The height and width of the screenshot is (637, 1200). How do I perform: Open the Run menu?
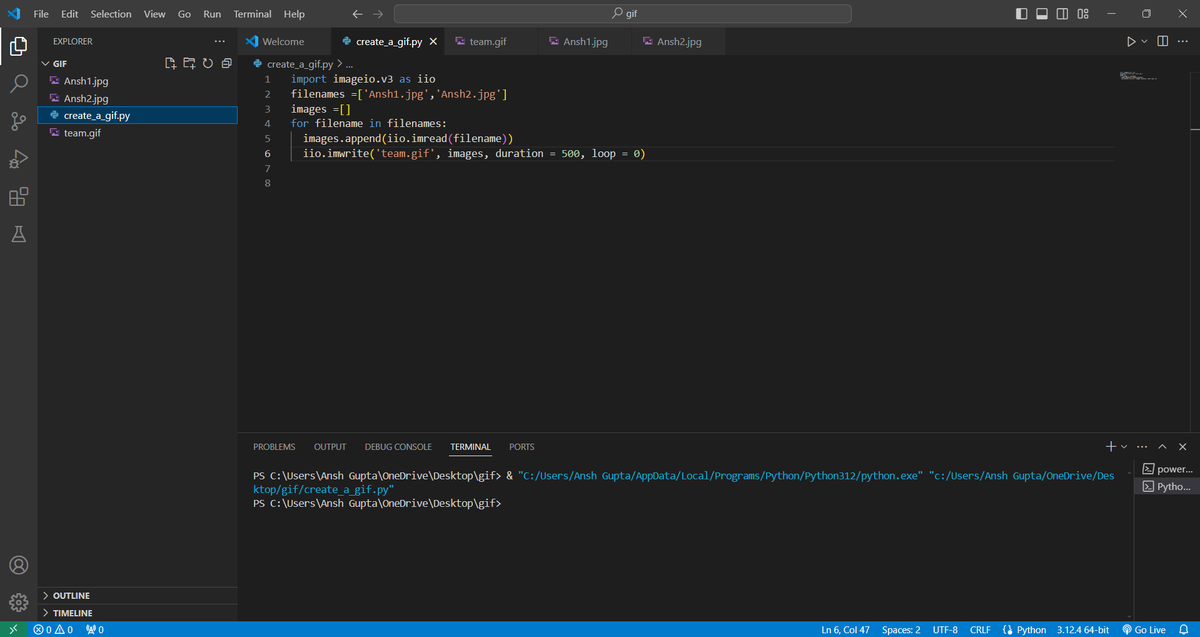pyautogui.click(x=212, y=14)
